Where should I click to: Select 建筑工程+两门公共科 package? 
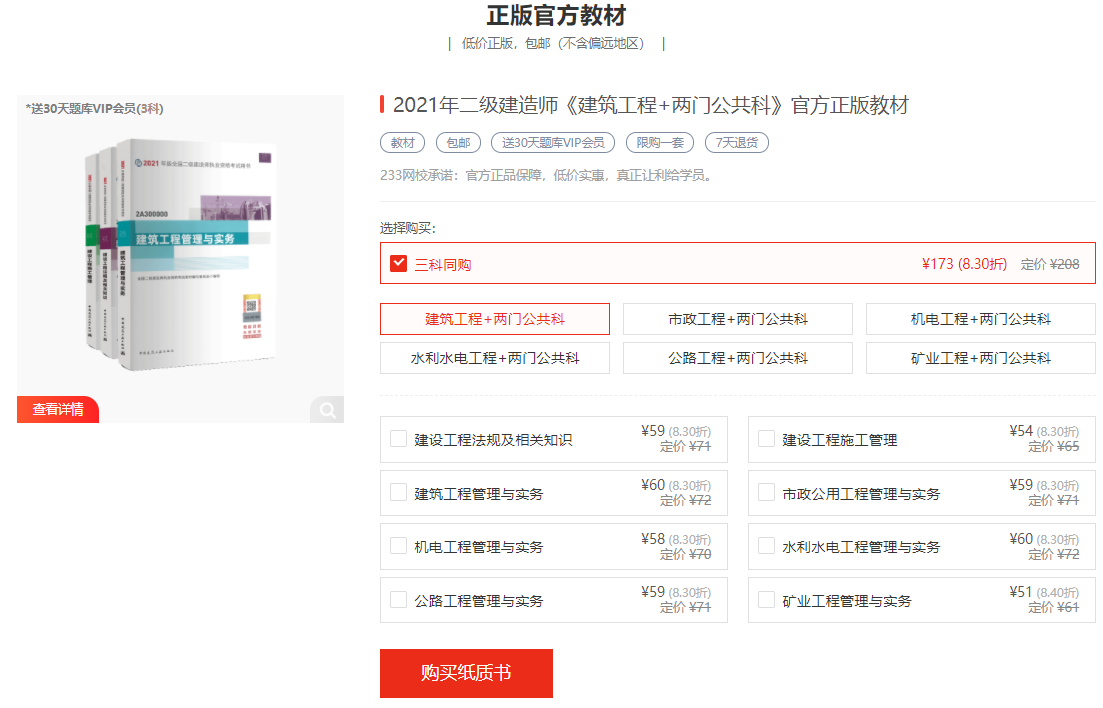(x=495, y=319)
